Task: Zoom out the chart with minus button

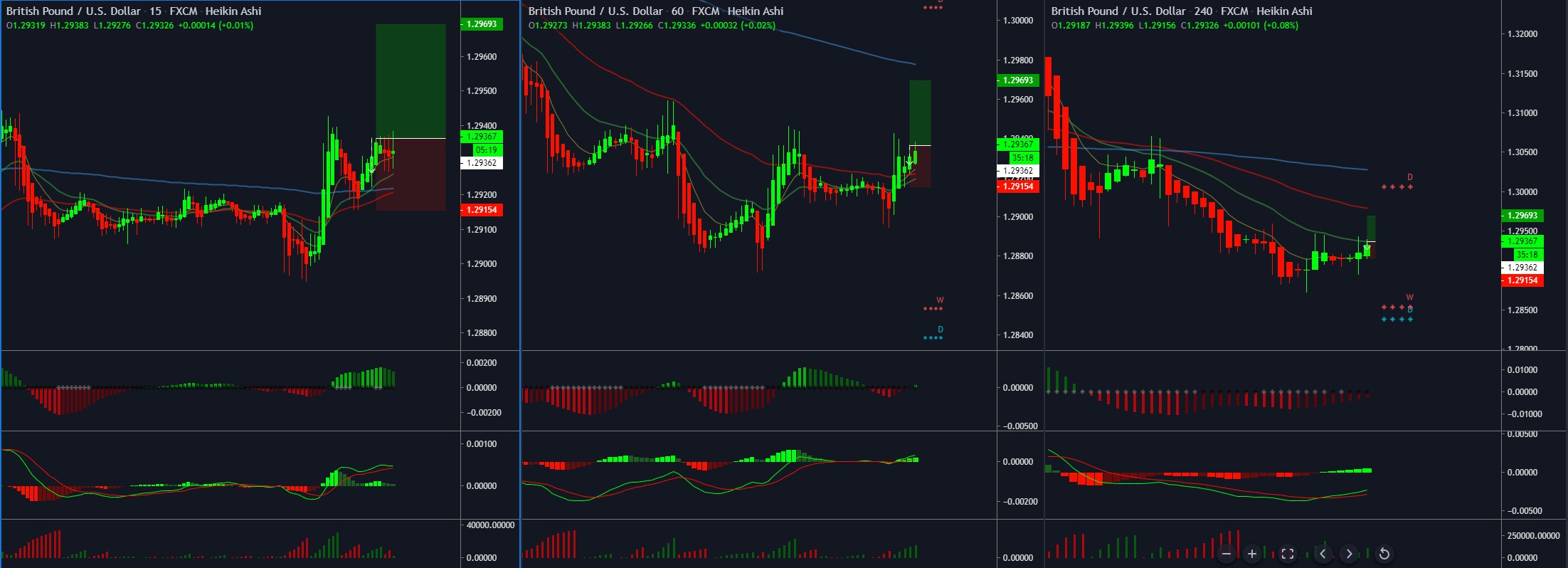Action: click(x=1226, y=553)
